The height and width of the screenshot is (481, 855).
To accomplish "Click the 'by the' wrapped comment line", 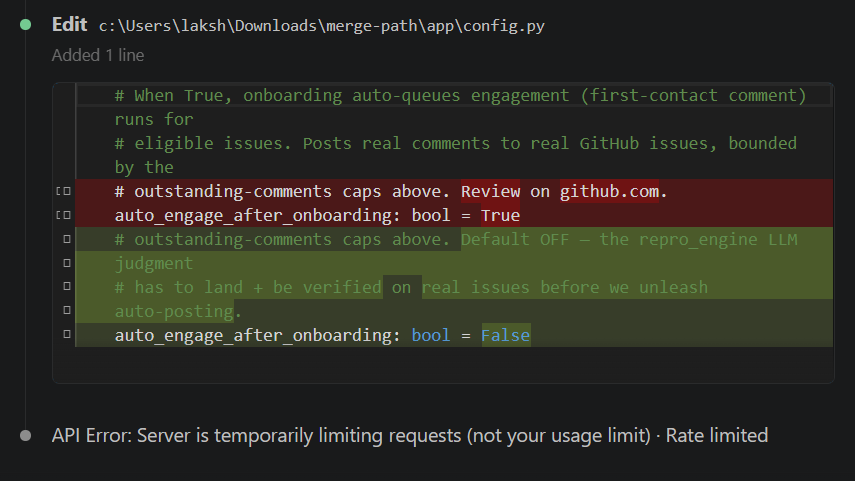I will [144, 167].
